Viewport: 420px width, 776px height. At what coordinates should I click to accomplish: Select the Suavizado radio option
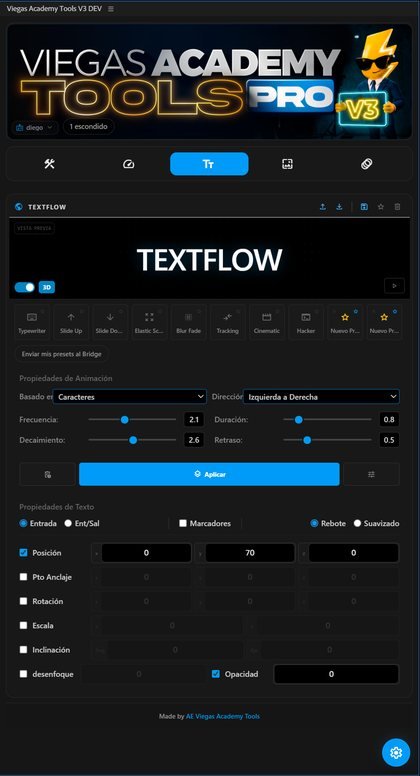coord(357,524)
